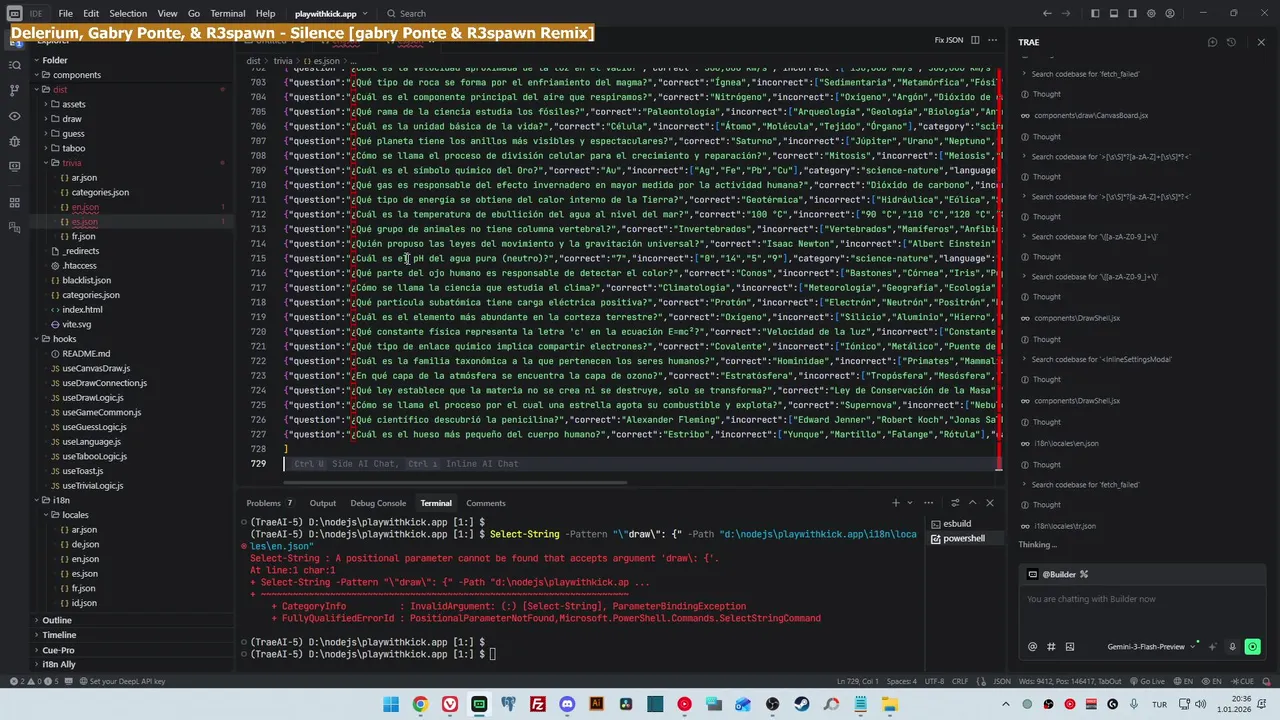
Task: Open chat history in the TRAE panel
Action: 1231,42
